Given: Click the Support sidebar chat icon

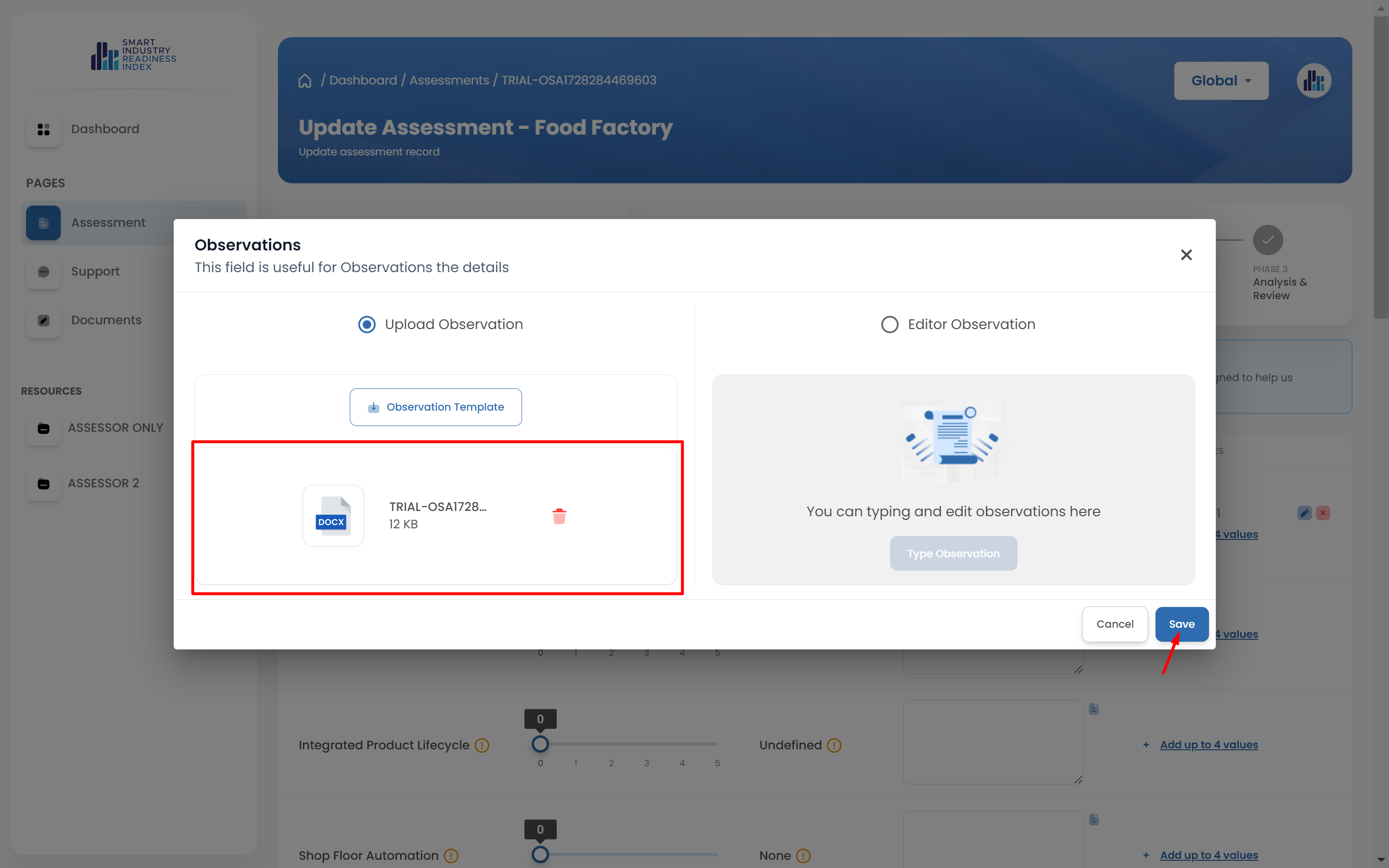Looking at the screenshot, I should click(x=43, y=272).
